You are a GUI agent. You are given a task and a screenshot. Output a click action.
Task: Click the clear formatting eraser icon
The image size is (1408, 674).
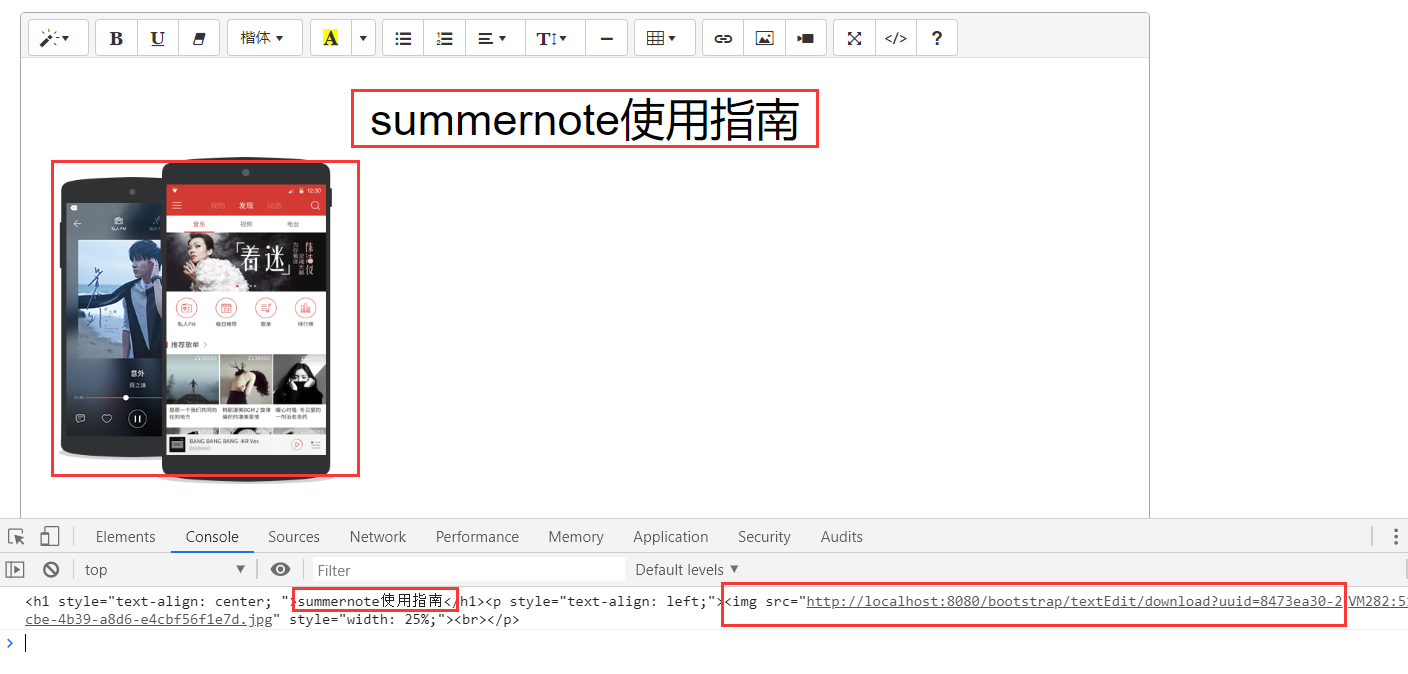(198, 37)
